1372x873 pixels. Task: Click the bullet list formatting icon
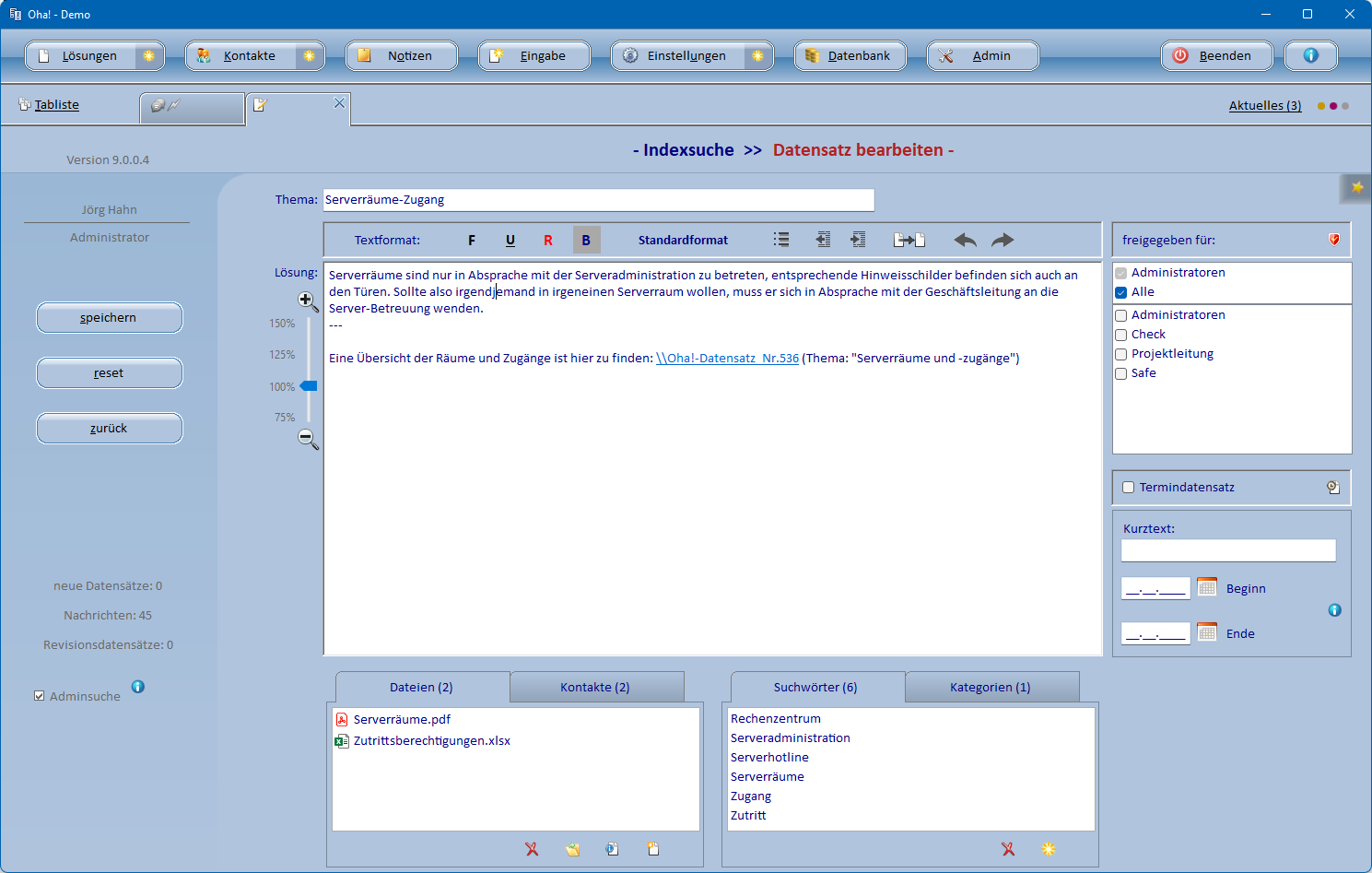pos(781,240)
